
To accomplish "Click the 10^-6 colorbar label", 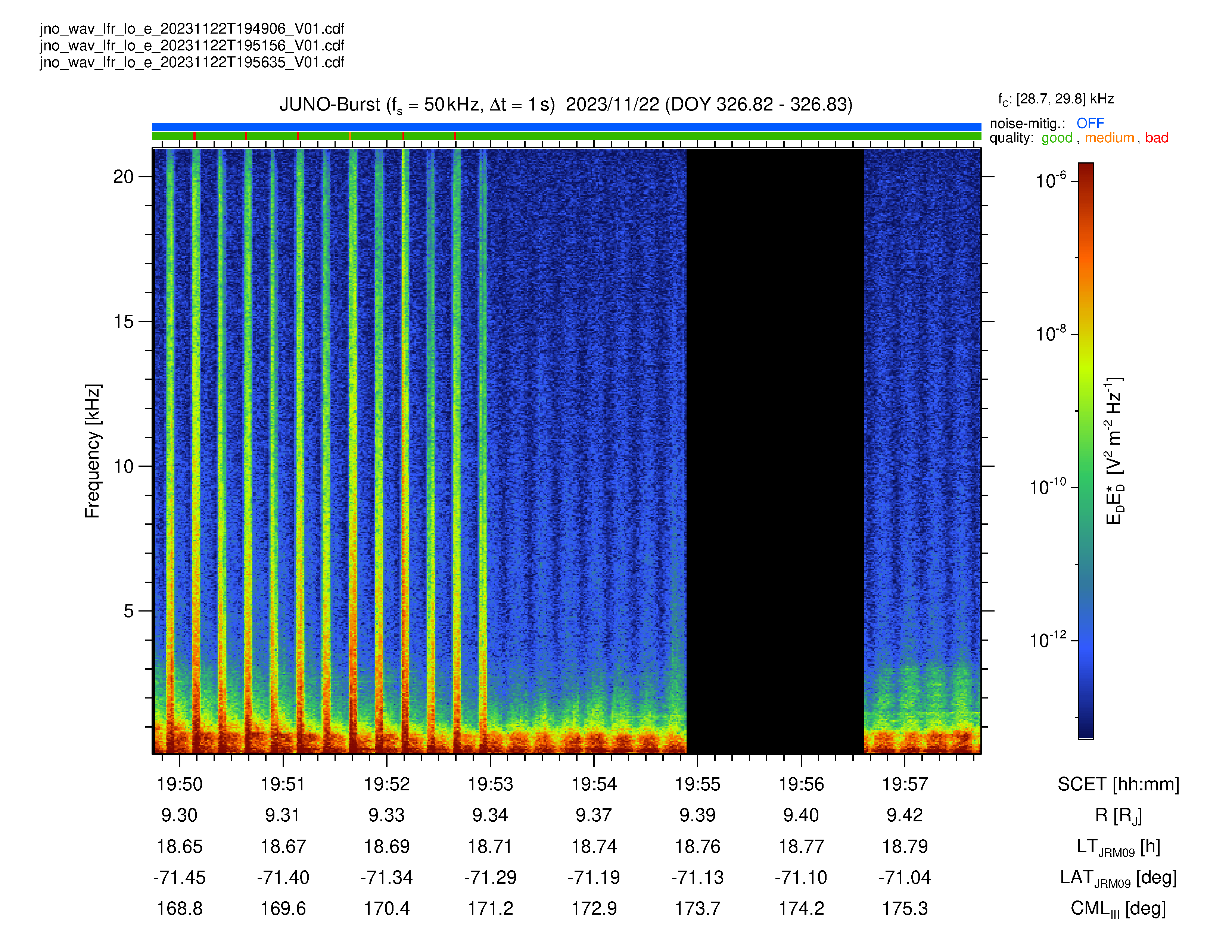I will coord(1051,180).
